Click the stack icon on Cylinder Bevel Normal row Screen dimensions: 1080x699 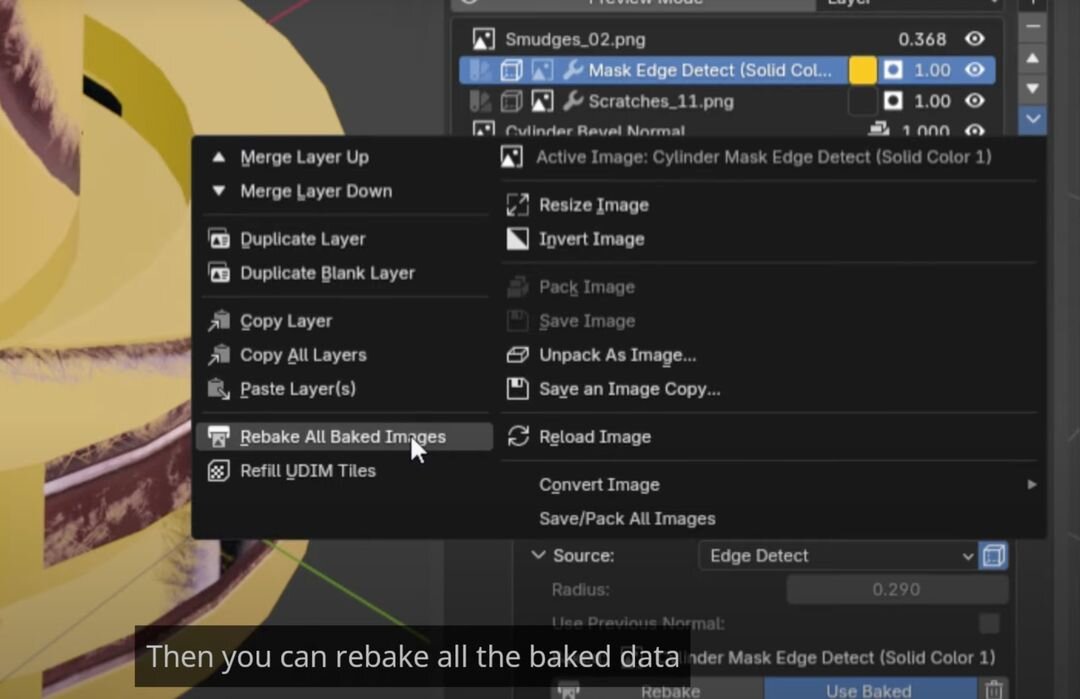click(878, 129)
